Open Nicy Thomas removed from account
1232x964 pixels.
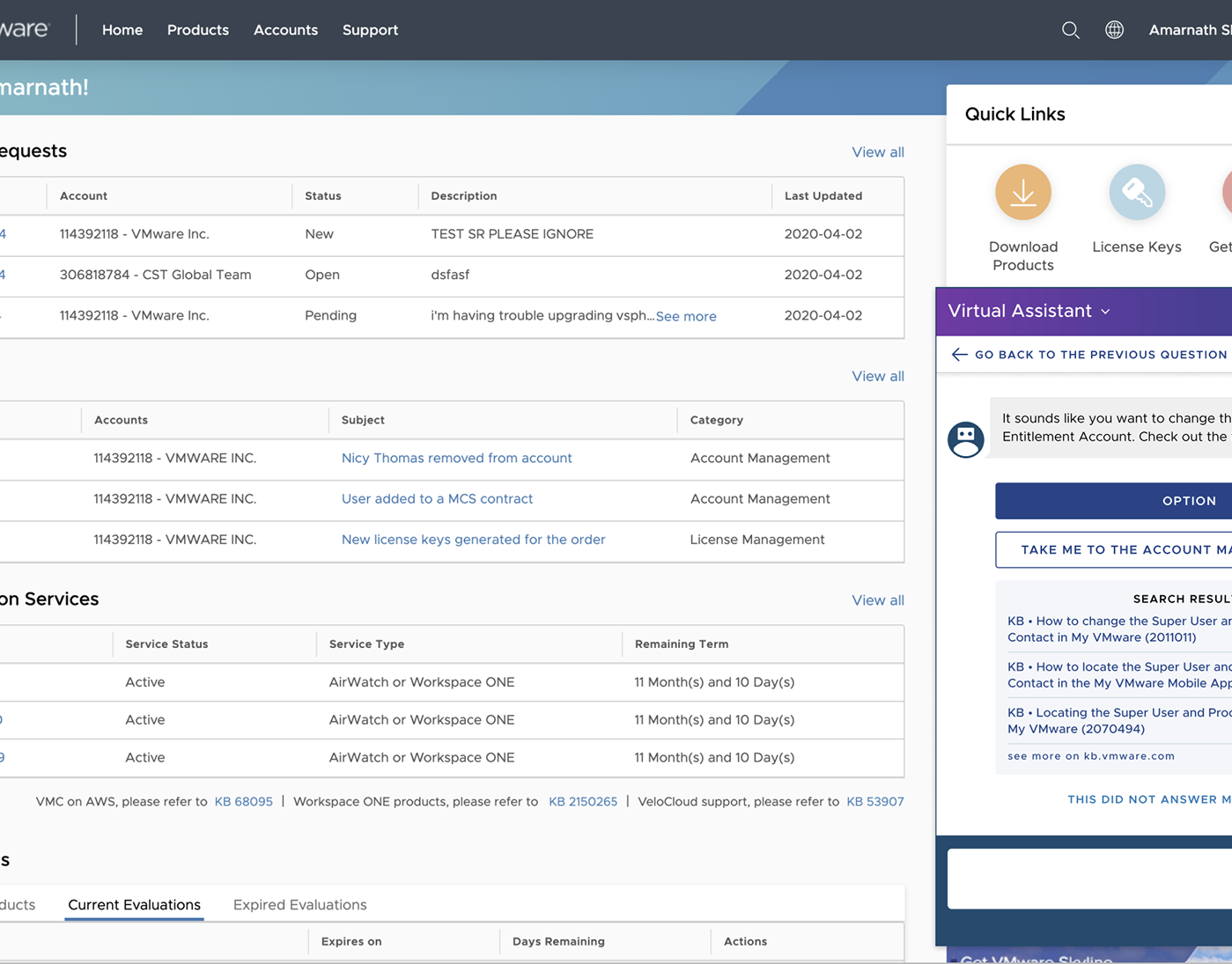[x=456, y=458]
